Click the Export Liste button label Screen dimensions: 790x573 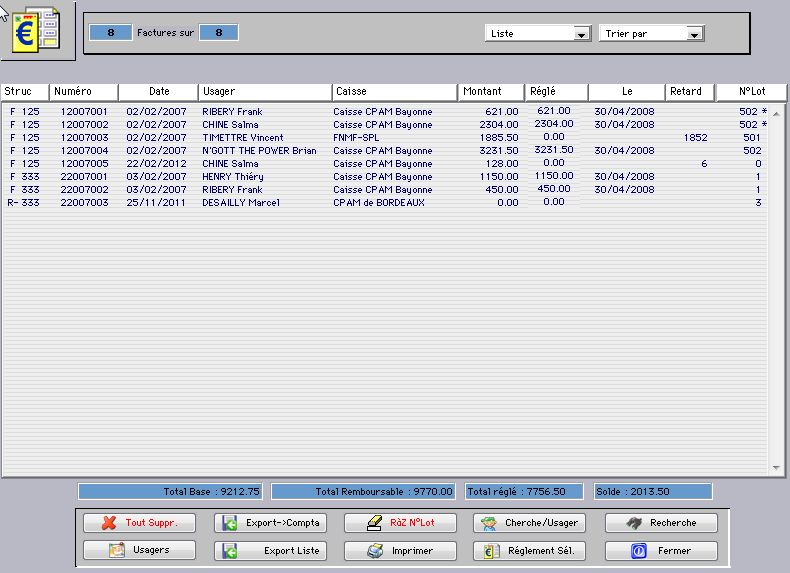point(292,551)
